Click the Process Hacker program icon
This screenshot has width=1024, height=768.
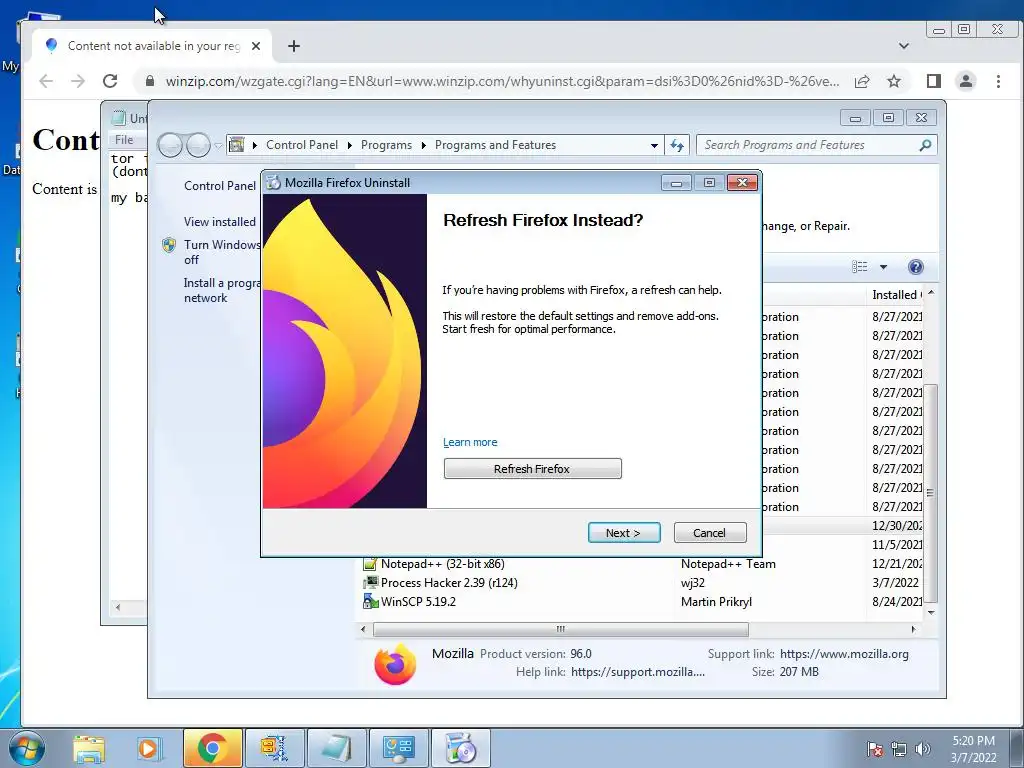pyautogui.click(x=370, y=583)
